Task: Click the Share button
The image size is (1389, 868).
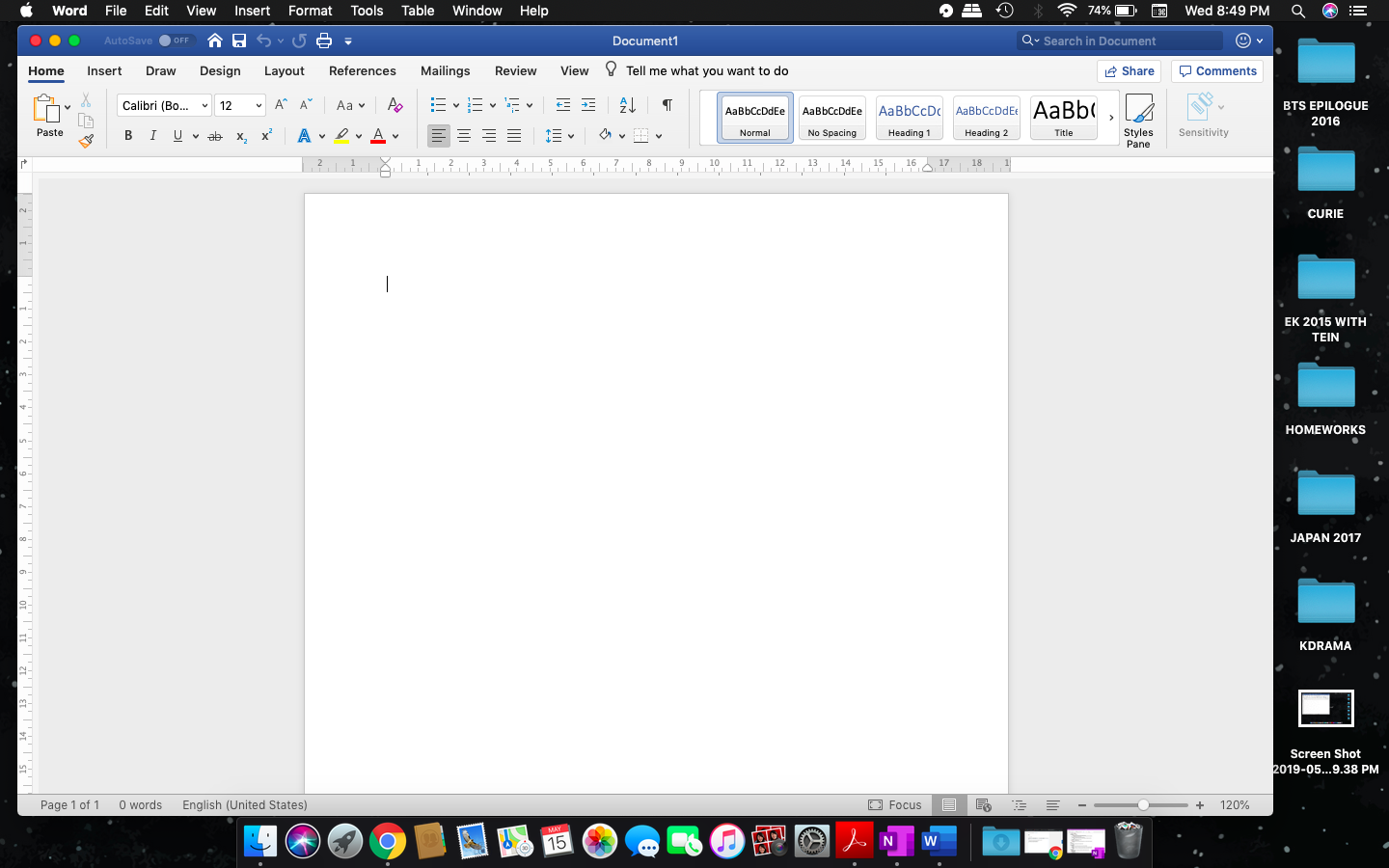Action: click(x=1129, y=70)
